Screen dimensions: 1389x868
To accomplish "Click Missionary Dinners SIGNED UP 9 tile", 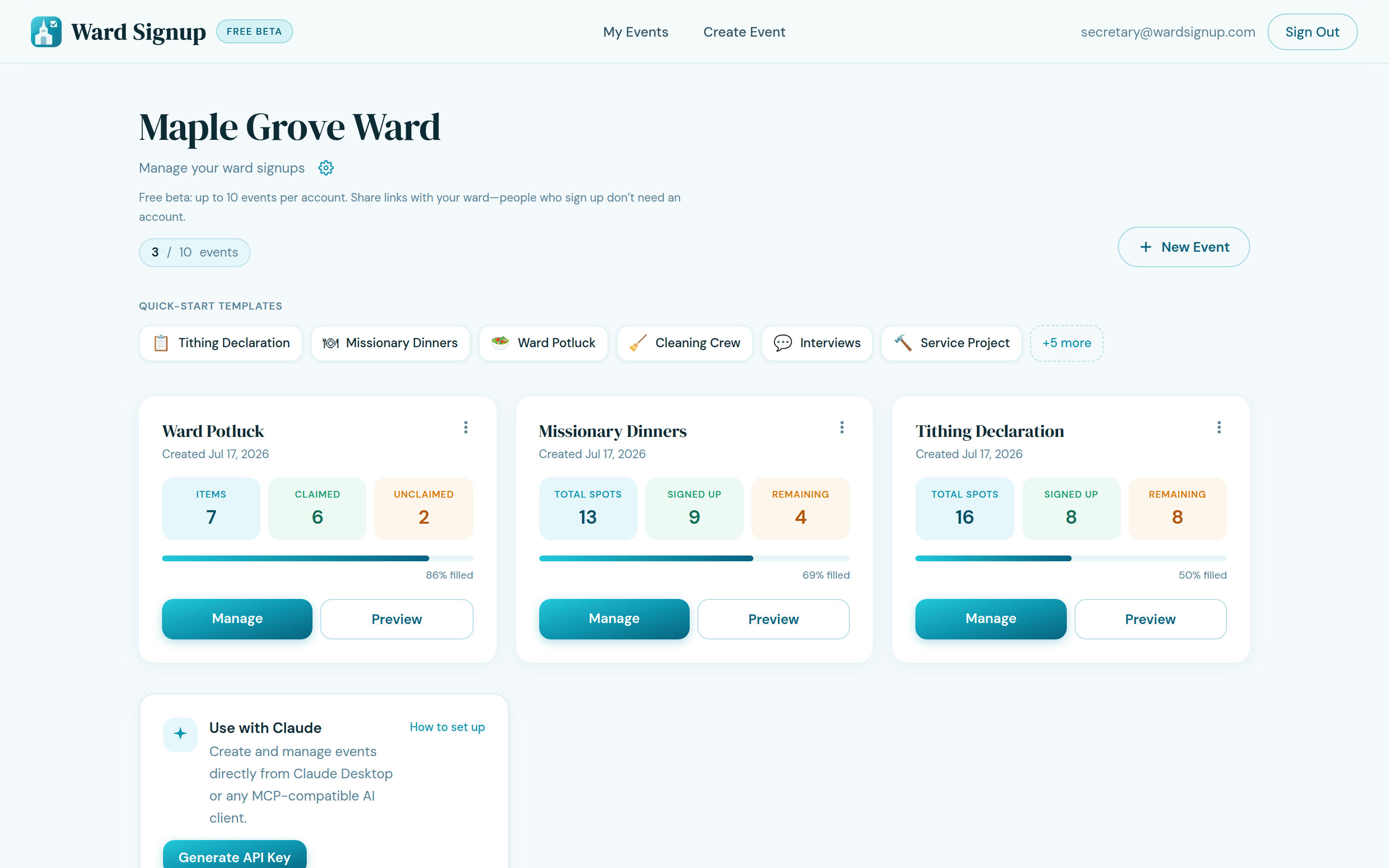I will (x=694, y=509).
